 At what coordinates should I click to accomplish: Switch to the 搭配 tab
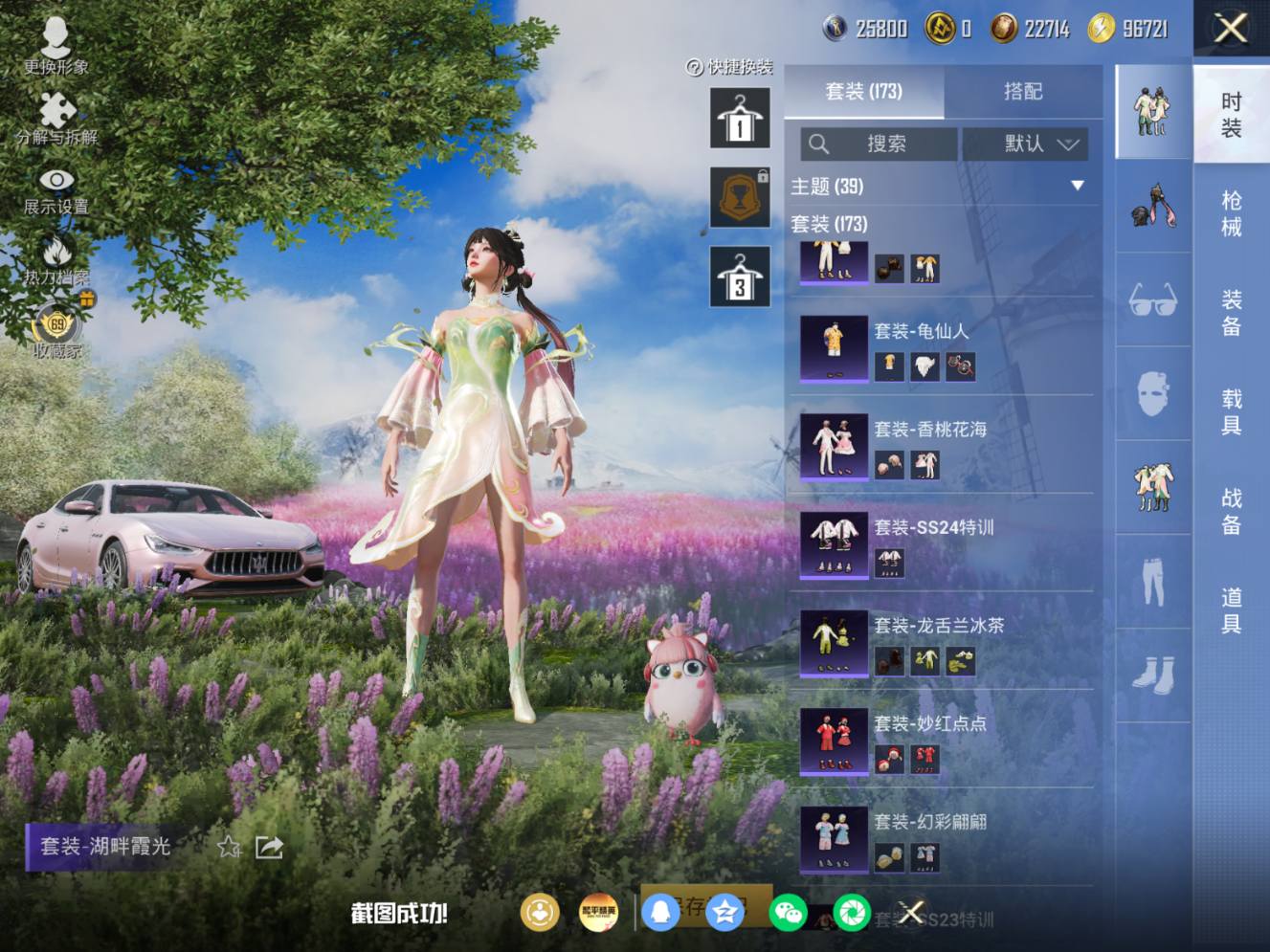1023,92
